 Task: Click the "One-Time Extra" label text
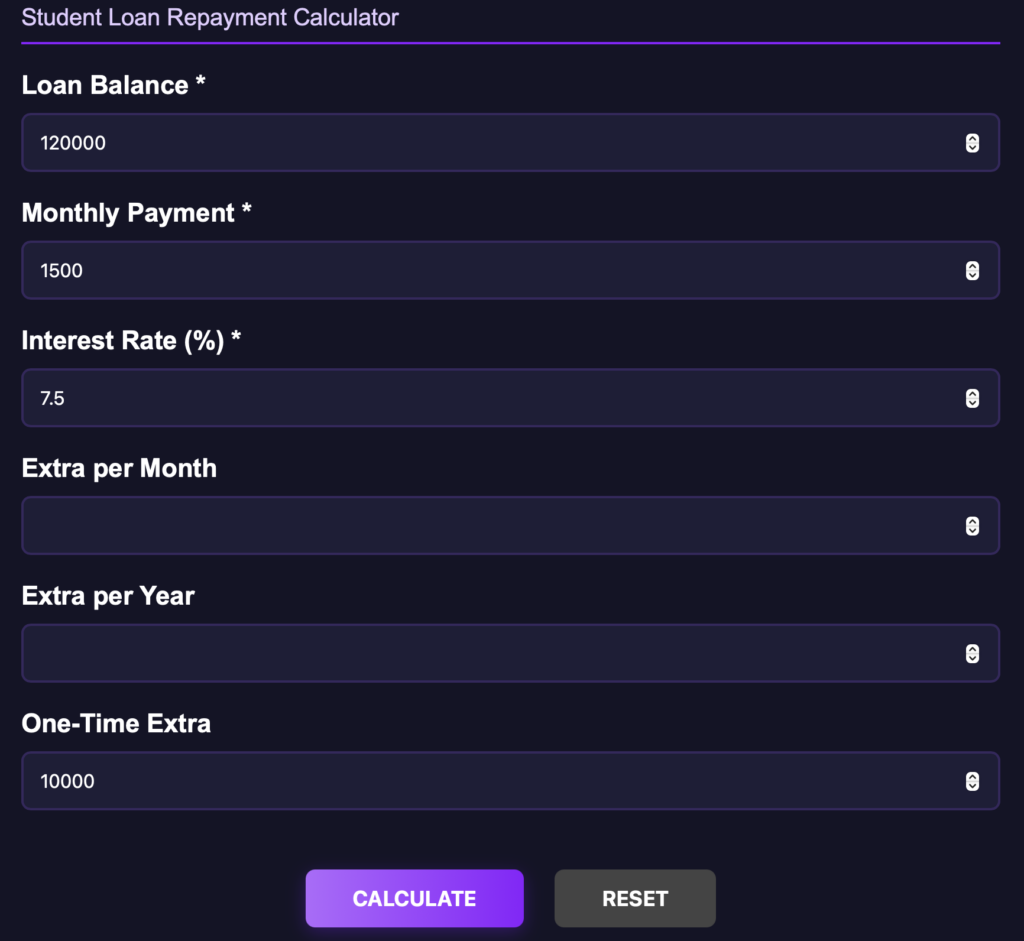point(116,723)
